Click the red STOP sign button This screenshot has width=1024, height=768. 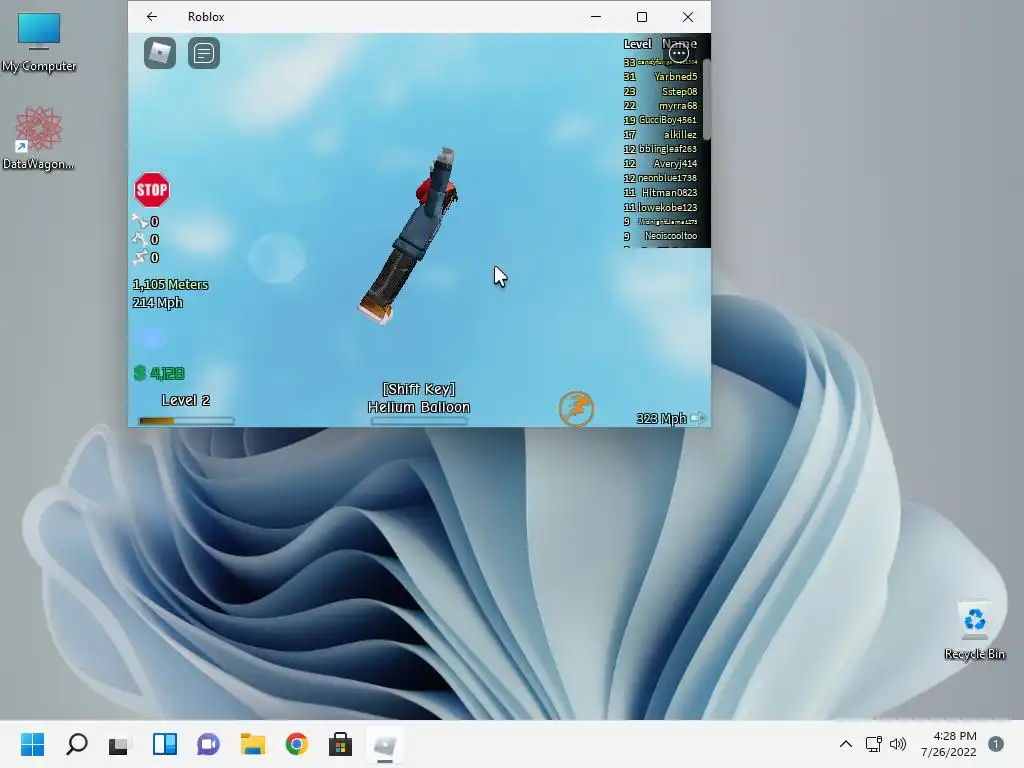[x=152, y=190]
